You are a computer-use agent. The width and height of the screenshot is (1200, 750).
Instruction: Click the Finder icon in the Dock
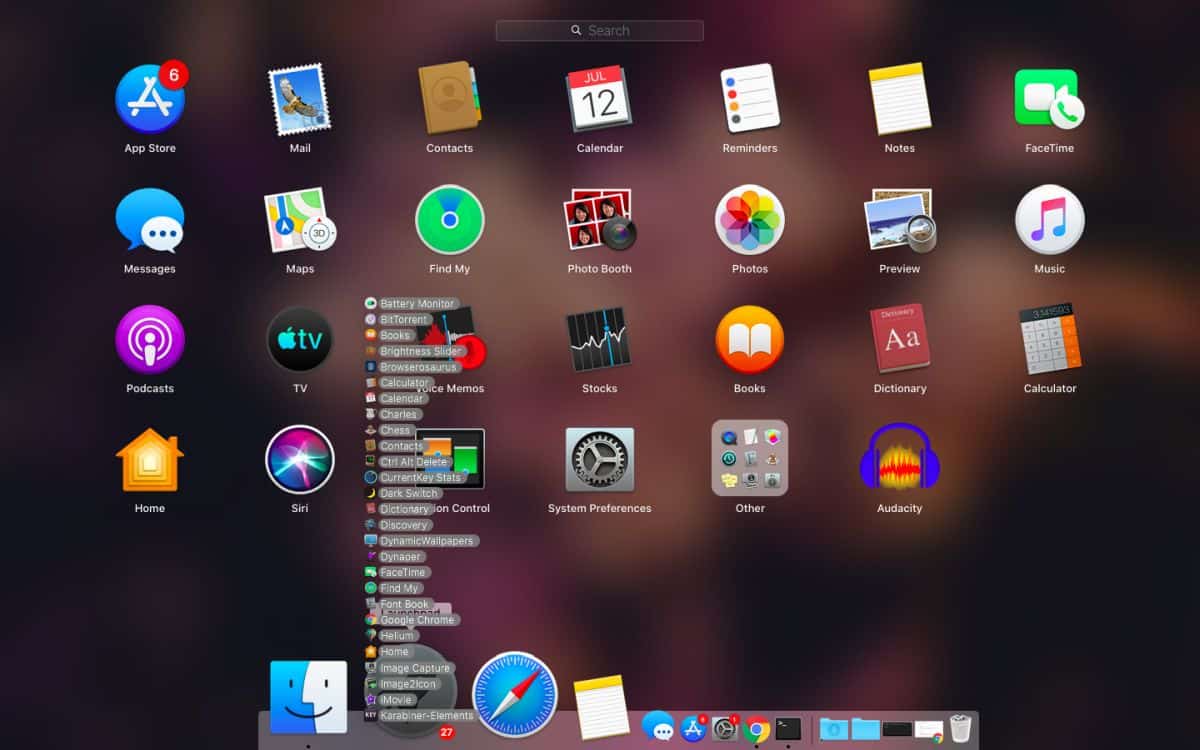tap(308, 697)
